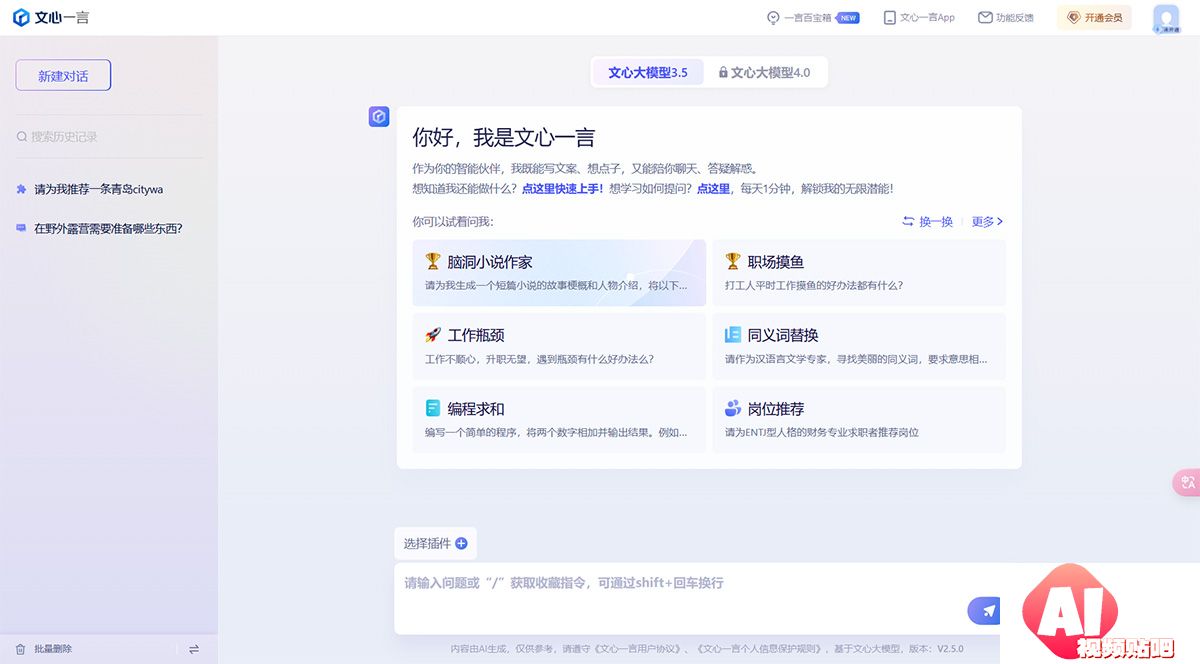Click the 文心一言App text label
Image resolution: width=1200 pixels, height=664 pixels.
point(927,18)
